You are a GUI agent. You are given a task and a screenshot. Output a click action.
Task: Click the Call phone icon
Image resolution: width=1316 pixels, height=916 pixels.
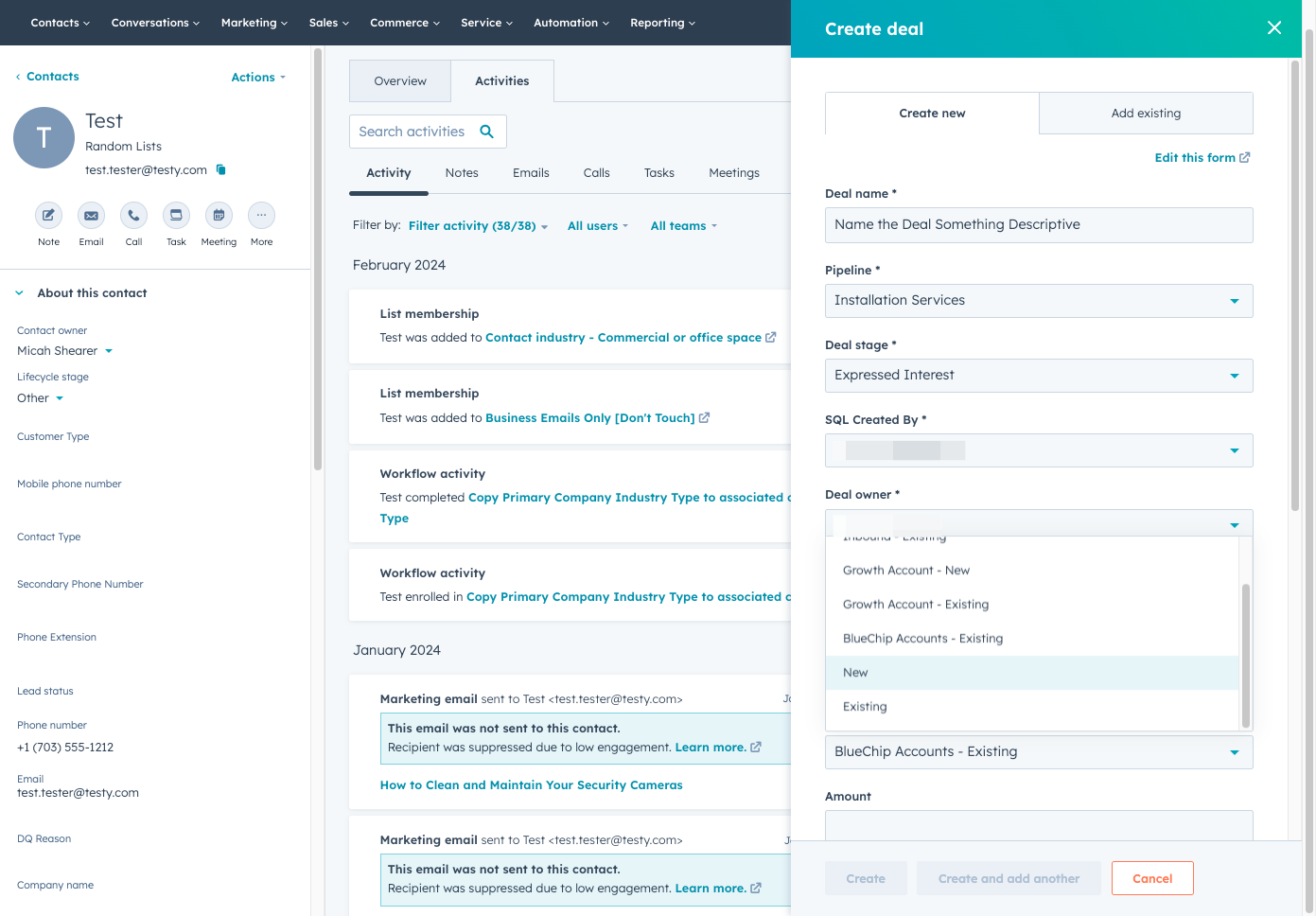(133, 216)
